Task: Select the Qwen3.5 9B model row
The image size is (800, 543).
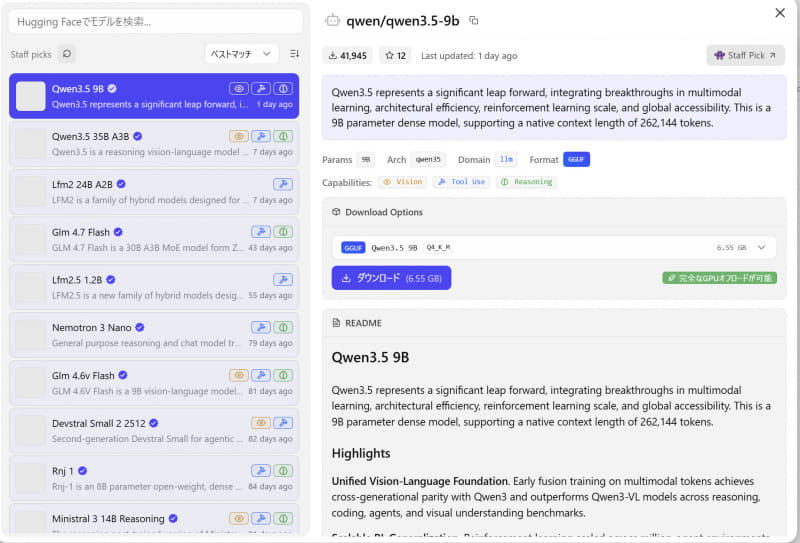Action: pos(154,96)
